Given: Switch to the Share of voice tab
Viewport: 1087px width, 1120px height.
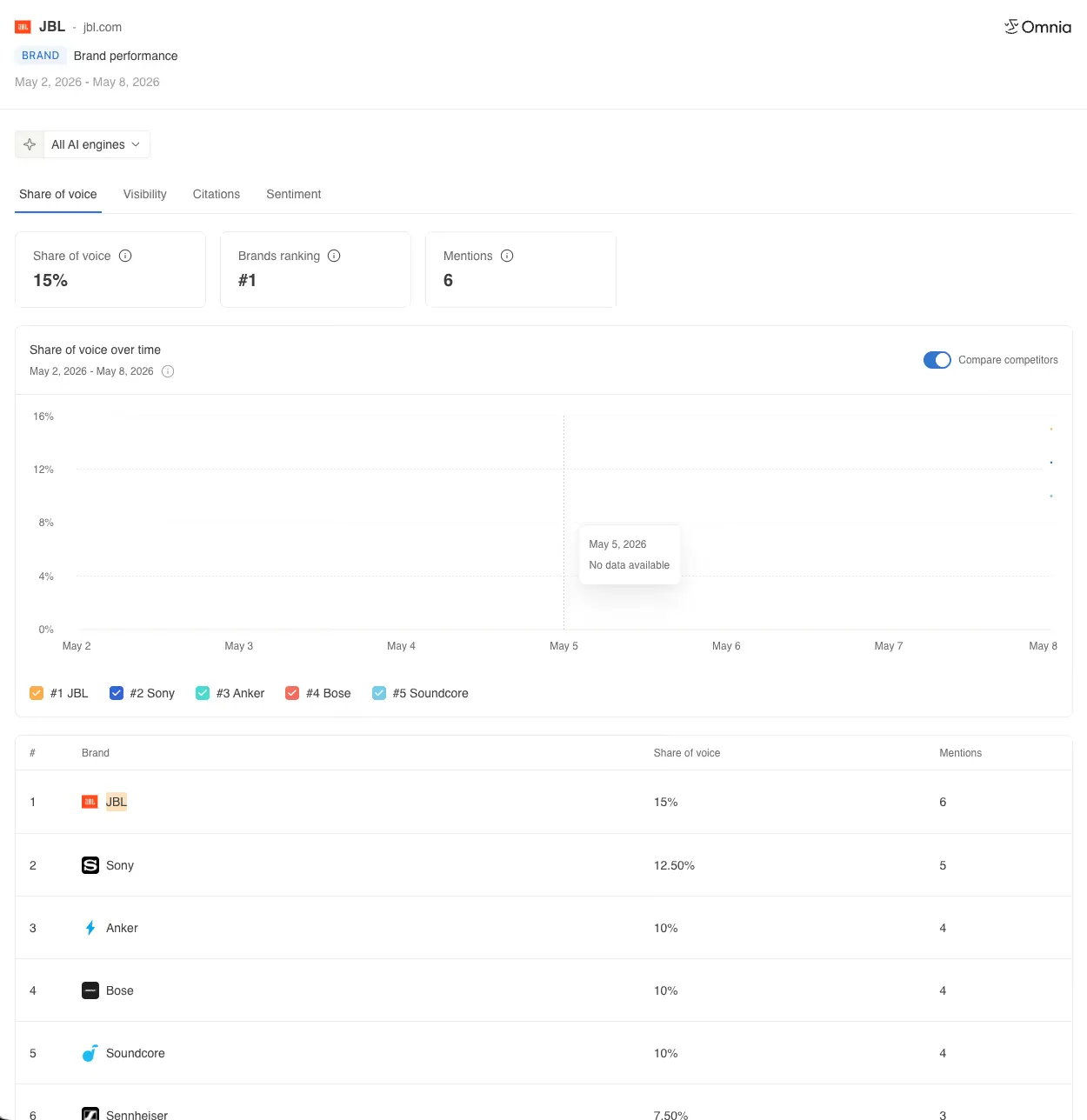Looking at the screenshot, I should pyautogui.click(x=58, y=194).
